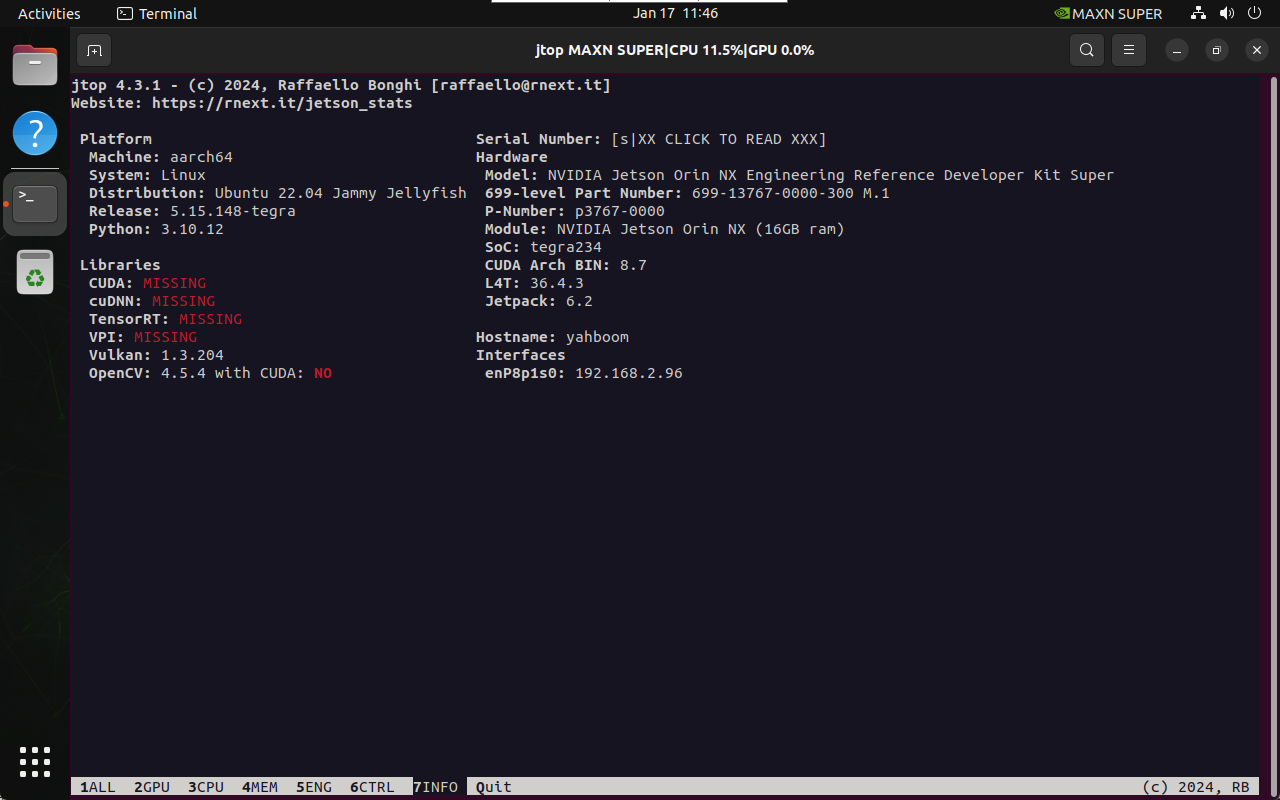
Task: Click Module NVIDIA Jetson Orin NX (16GB ram)
Action: (665, 229)
